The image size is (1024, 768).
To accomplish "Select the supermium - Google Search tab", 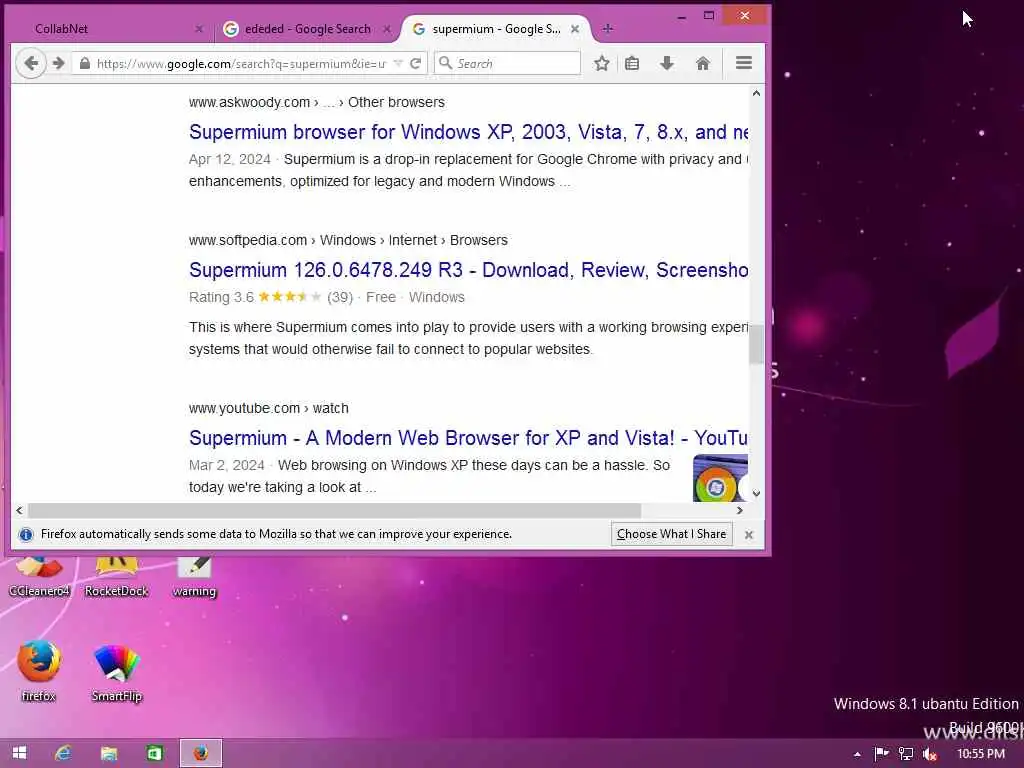I will coord(496,29).
